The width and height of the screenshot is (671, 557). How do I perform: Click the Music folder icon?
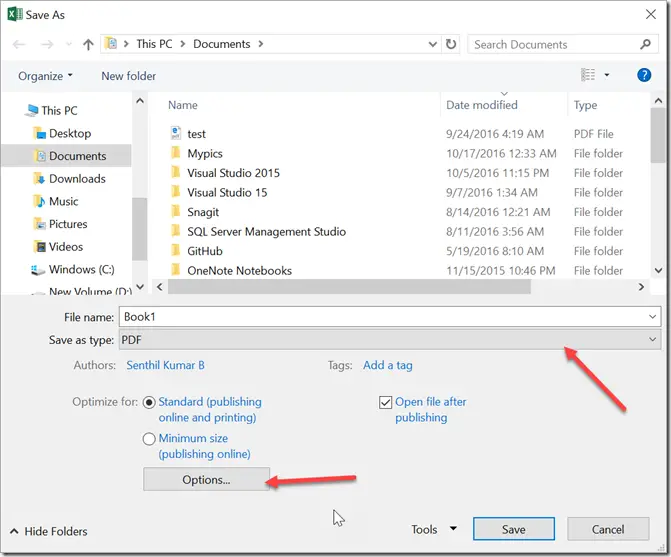[x=39, y=201]
